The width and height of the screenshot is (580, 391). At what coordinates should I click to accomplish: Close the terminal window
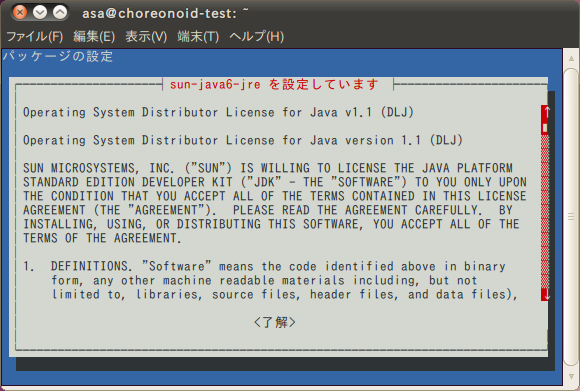click(x=20, y=13)
